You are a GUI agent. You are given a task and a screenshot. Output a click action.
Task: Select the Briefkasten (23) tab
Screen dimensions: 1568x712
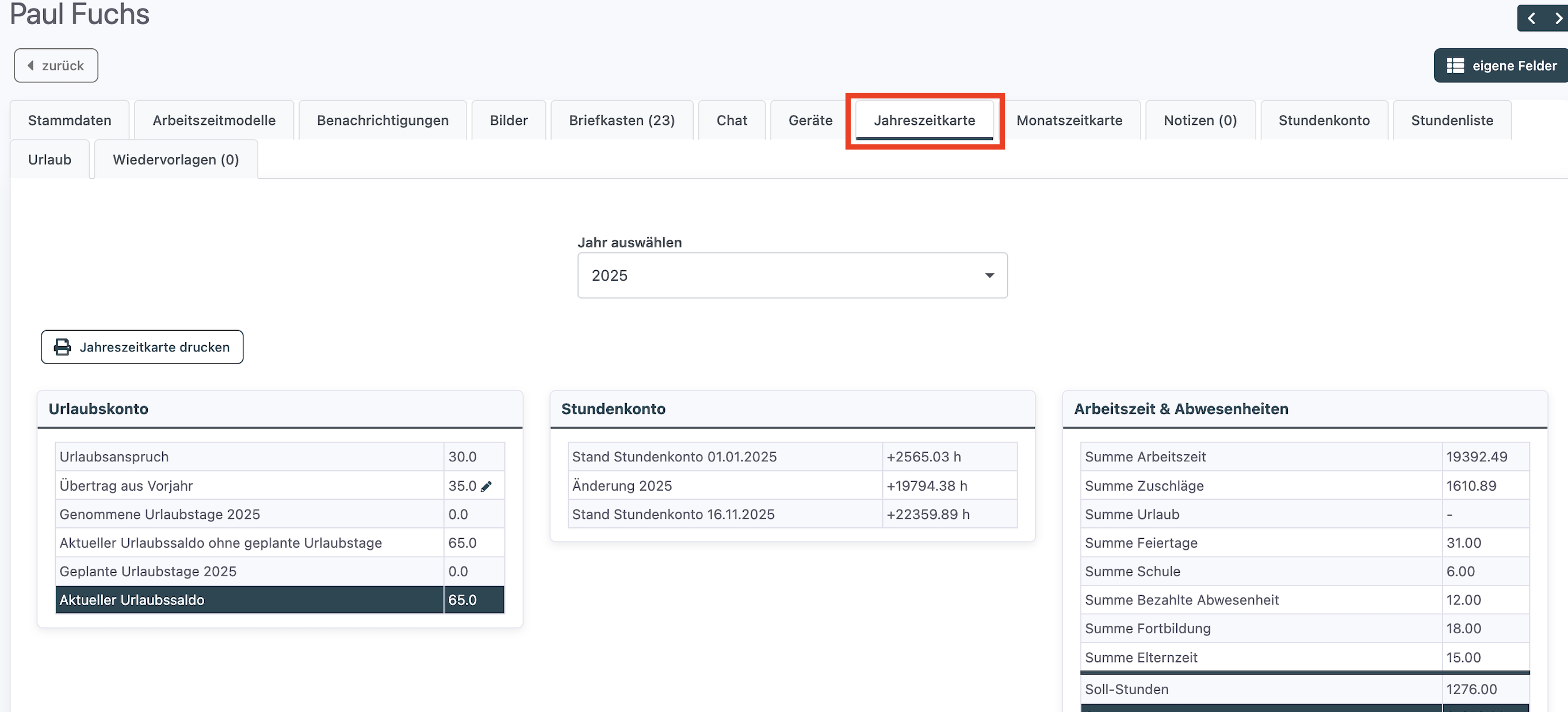click(621, 121)
